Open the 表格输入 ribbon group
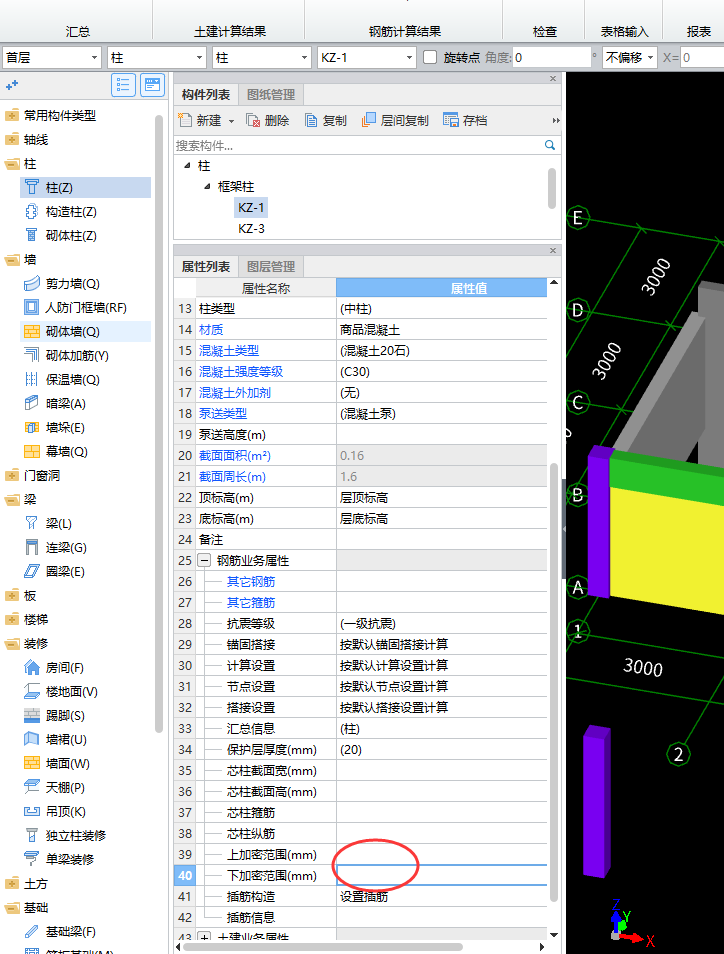The width and height of the screenshot is (724, 954). (x=624, y=31)
